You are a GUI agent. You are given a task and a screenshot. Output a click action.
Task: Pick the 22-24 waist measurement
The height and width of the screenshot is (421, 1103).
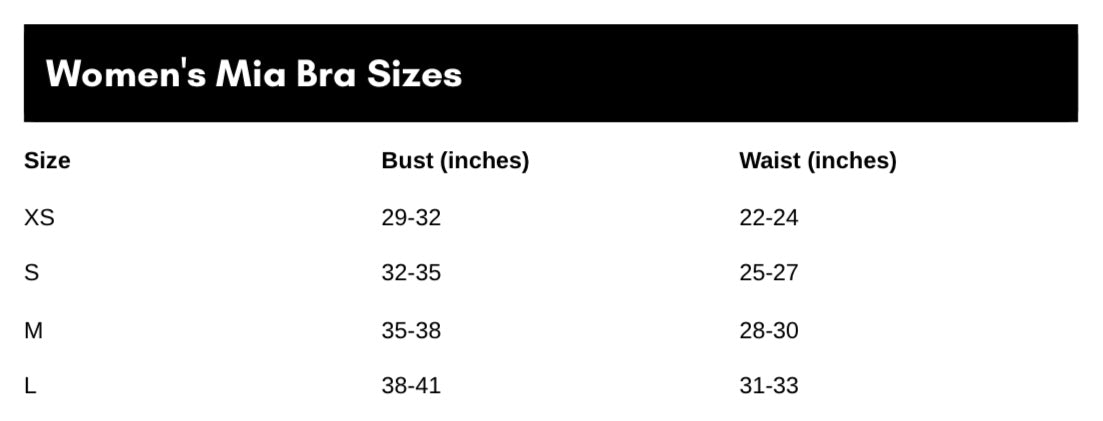tap(769, 217)
